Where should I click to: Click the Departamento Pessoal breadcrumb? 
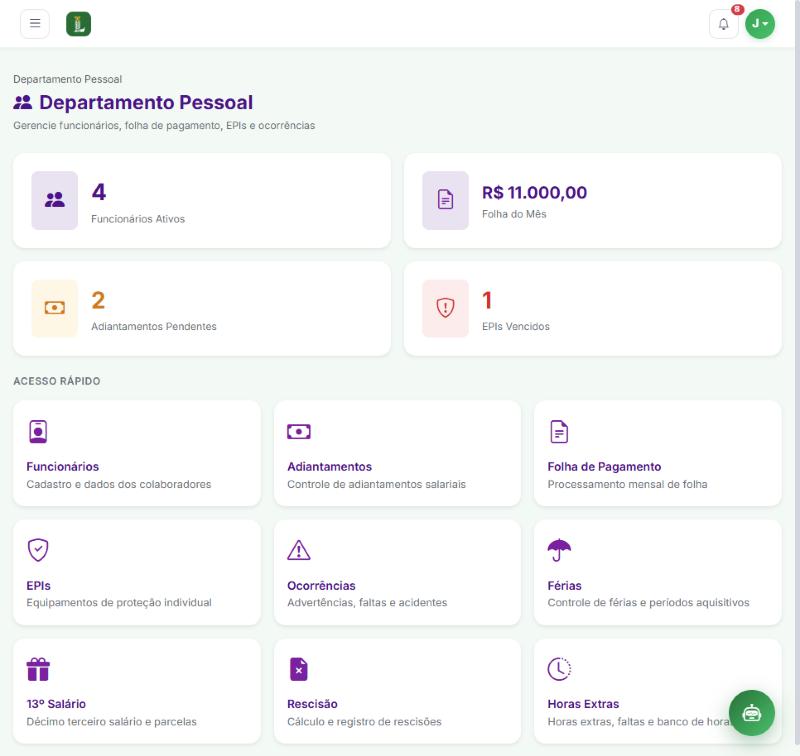[x=68, y=79]
